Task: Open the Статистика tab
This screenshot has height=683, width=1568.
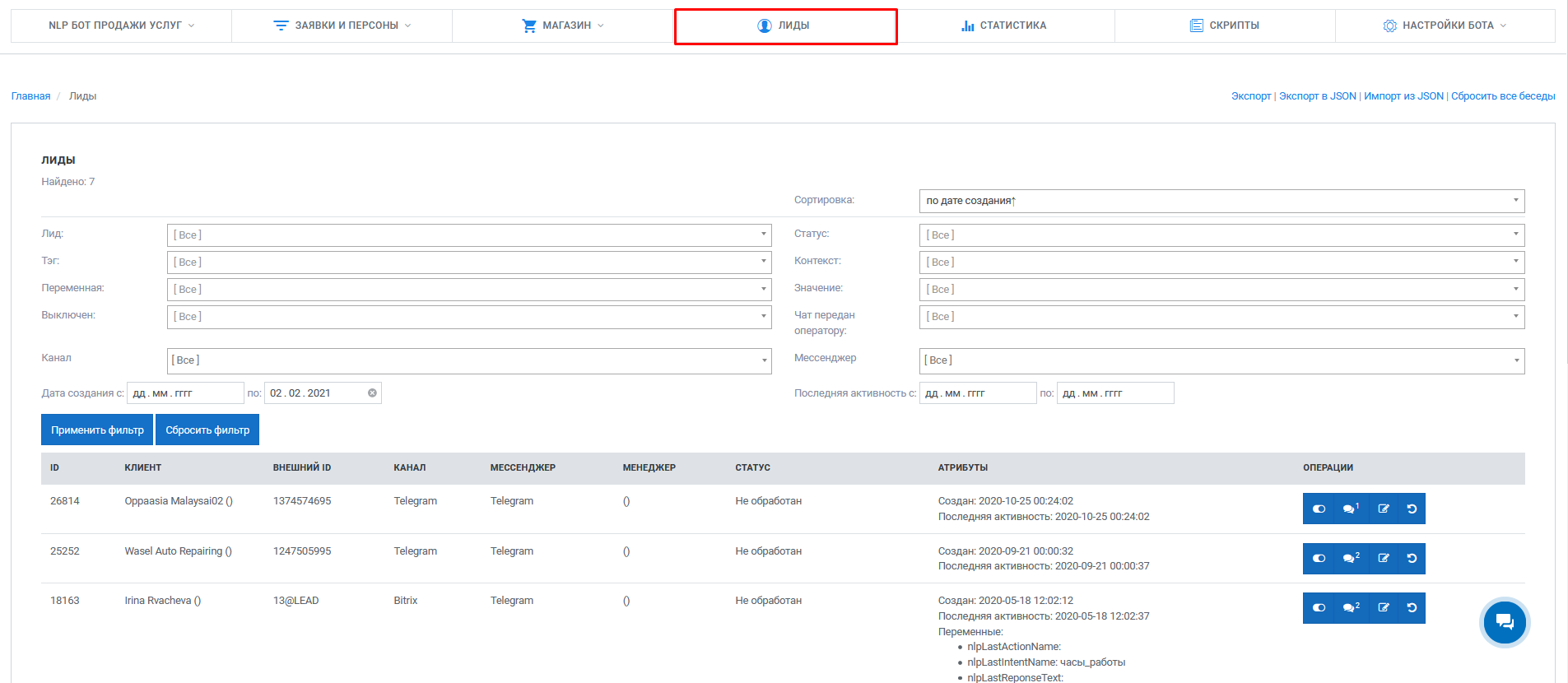Action: (x=1004, y=26)
